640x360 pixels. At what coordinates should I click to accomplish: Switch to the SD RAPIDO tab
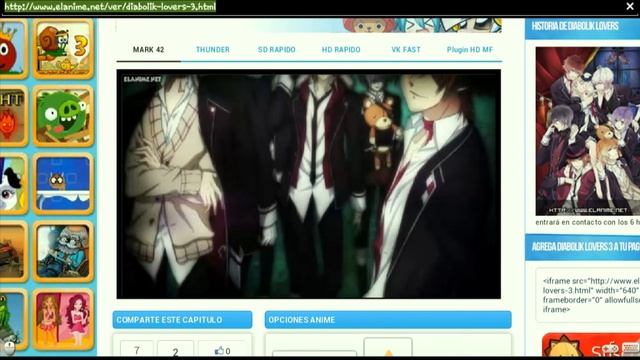(277, 50)
